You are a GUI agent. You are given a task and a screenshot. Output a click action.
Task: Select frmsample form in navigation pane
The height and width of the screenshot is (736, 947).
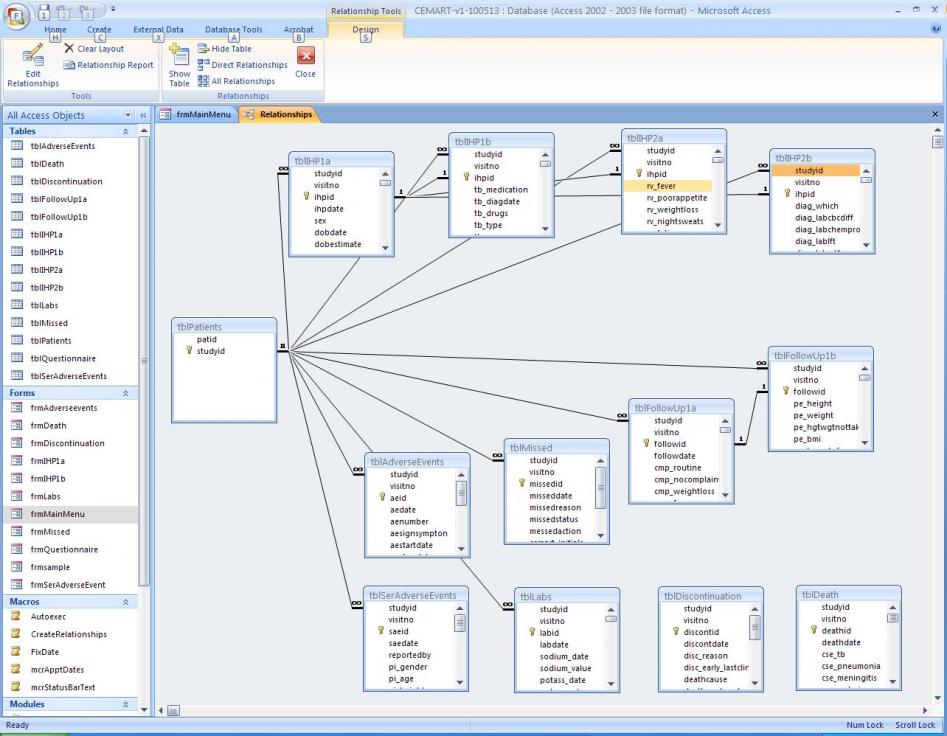(x=71, y=567)
